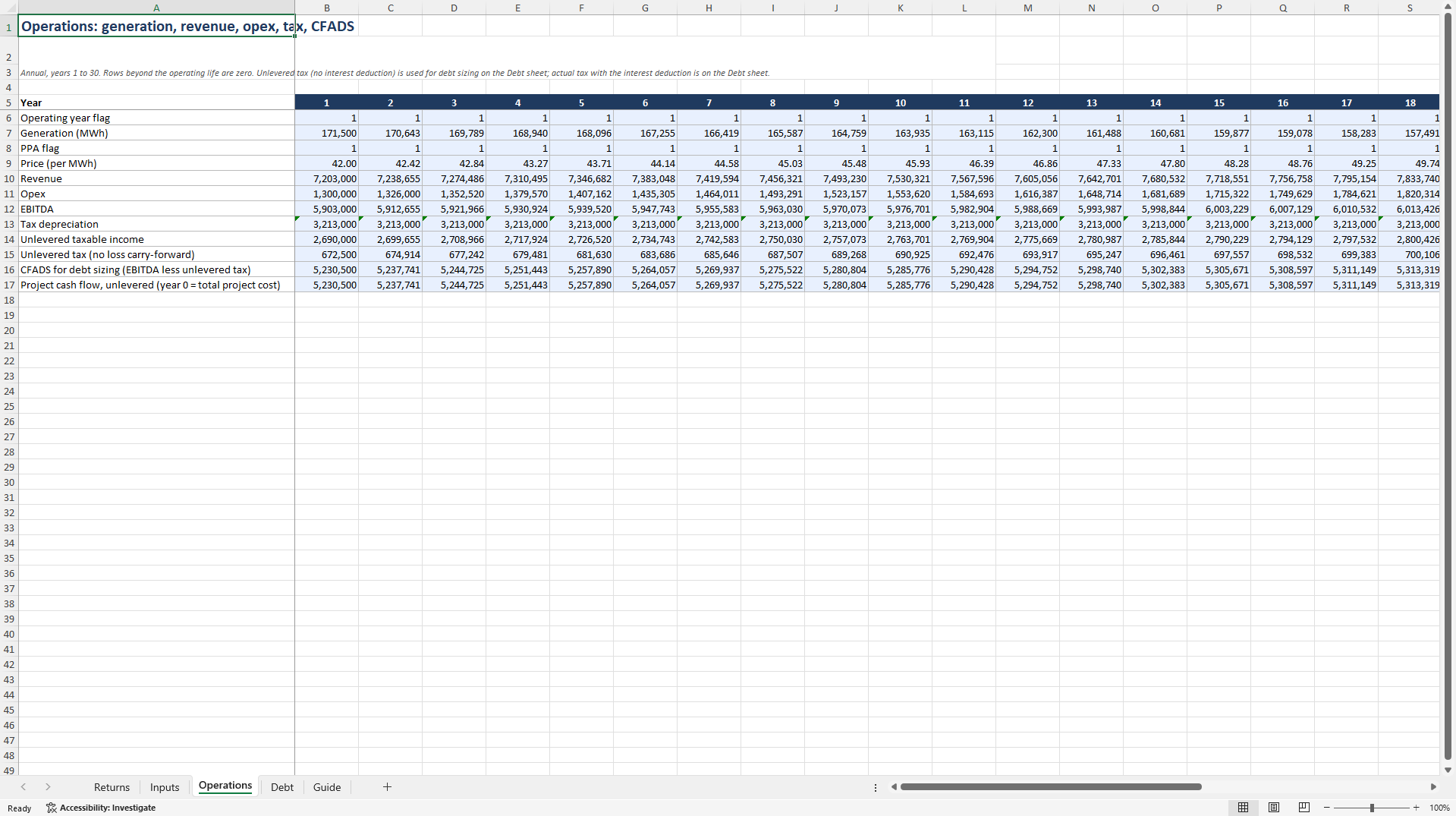Select year 12 unlevered tax 693,917
Image resolution: width=1456 pixels, height=816 pixels.
coord(1028,254)
